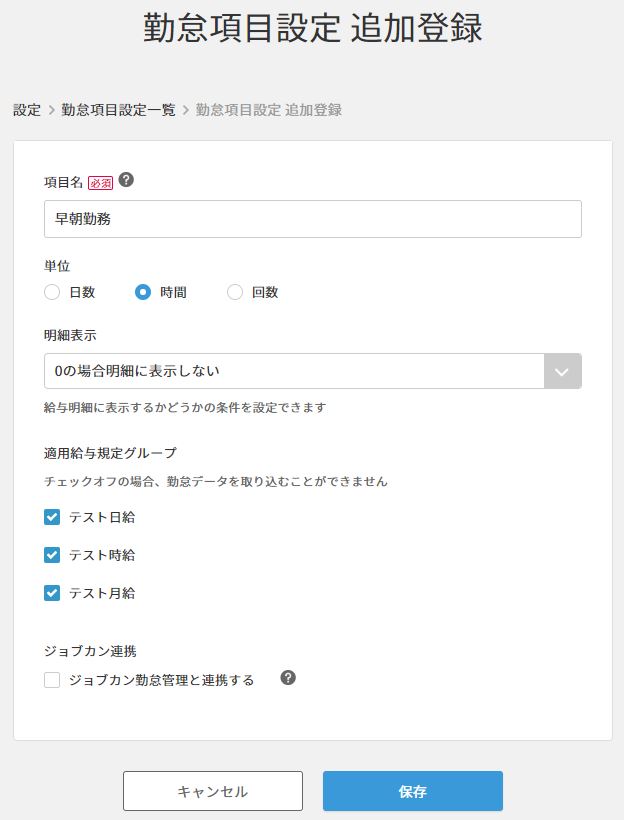Click the 勤怠項目設定 追加登録 breadcrumb text
Screen dimensions: 624x820
[269, 110]
